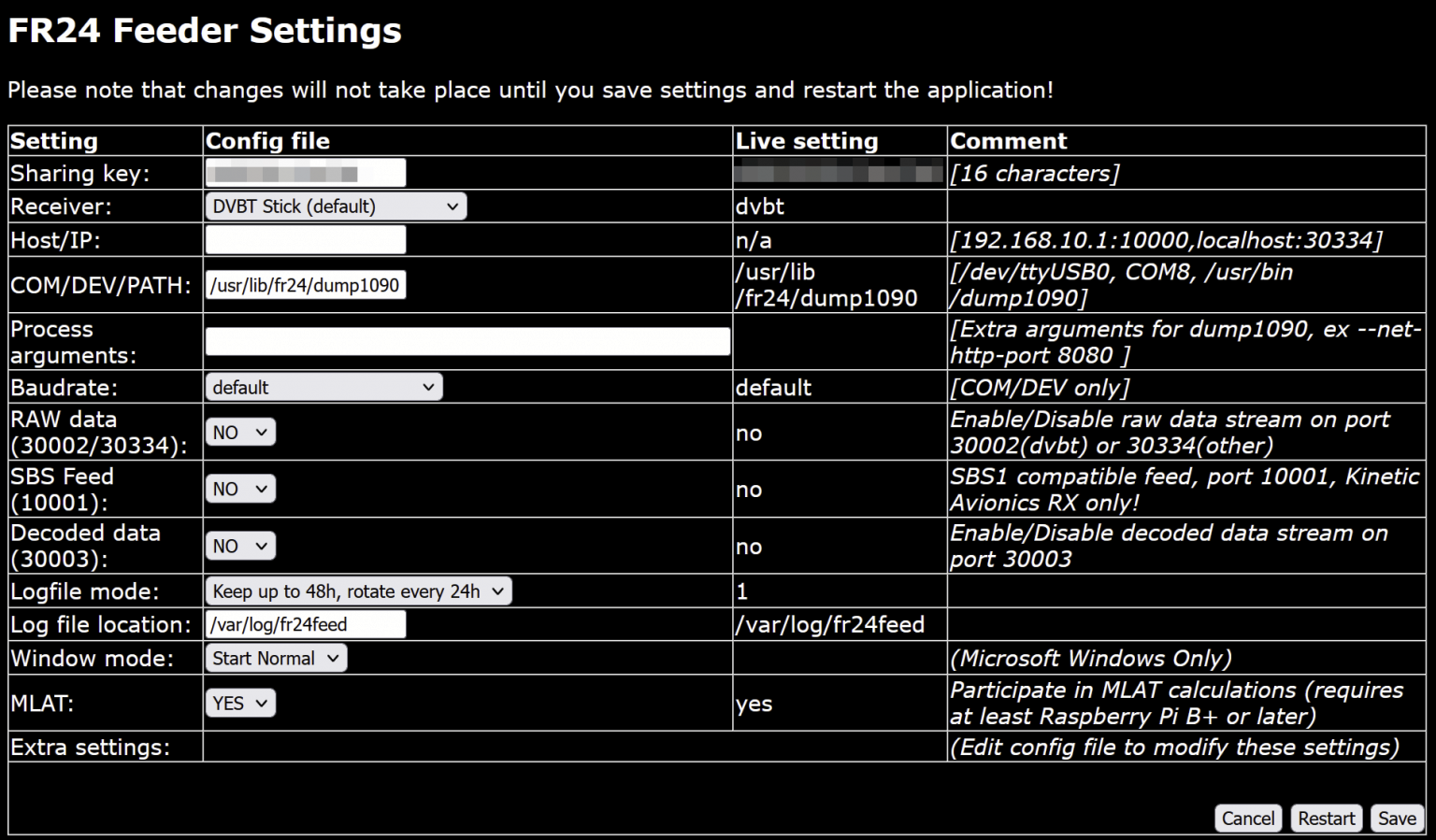1436x840 pixels.
Task: Click the Restart button
Action: point(1326,818)
